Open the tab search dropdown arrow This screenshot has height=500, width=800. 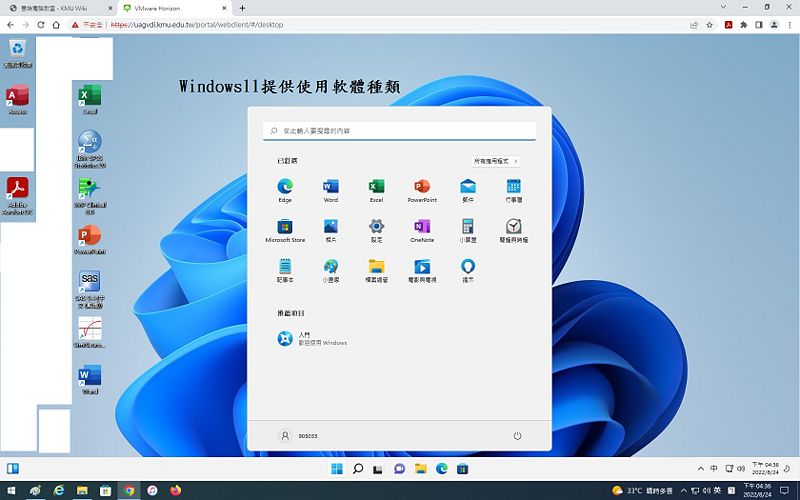click(x=723, y=7)
